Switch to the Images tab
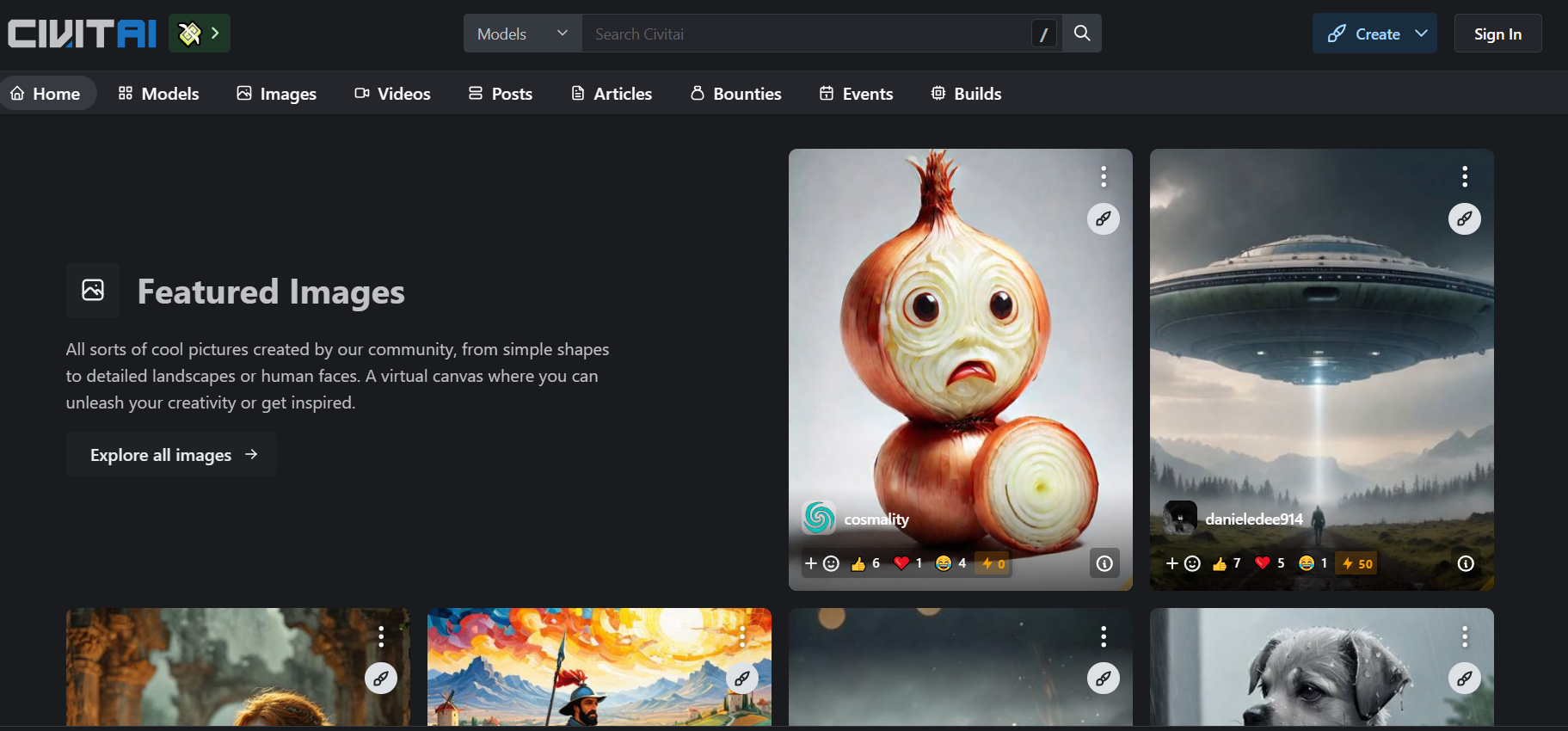The height and width of the screenshot is (731, 1568). point(277,93)
